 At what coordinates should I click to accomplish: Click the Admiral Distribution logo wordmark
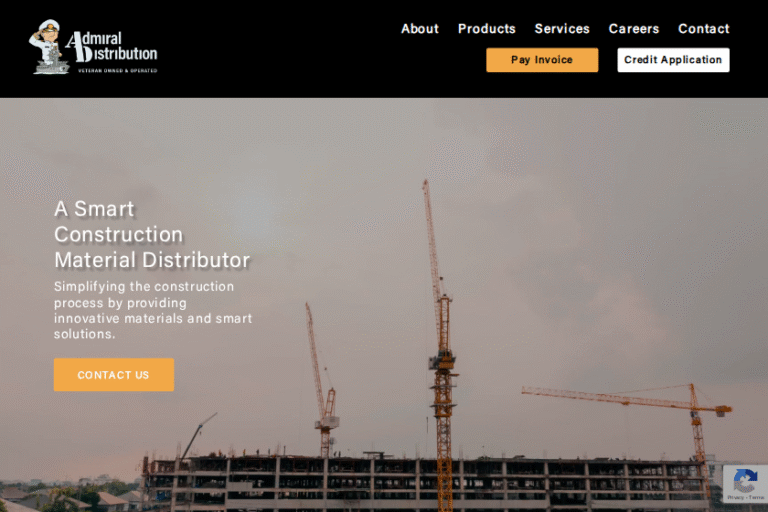click(112, 47)
